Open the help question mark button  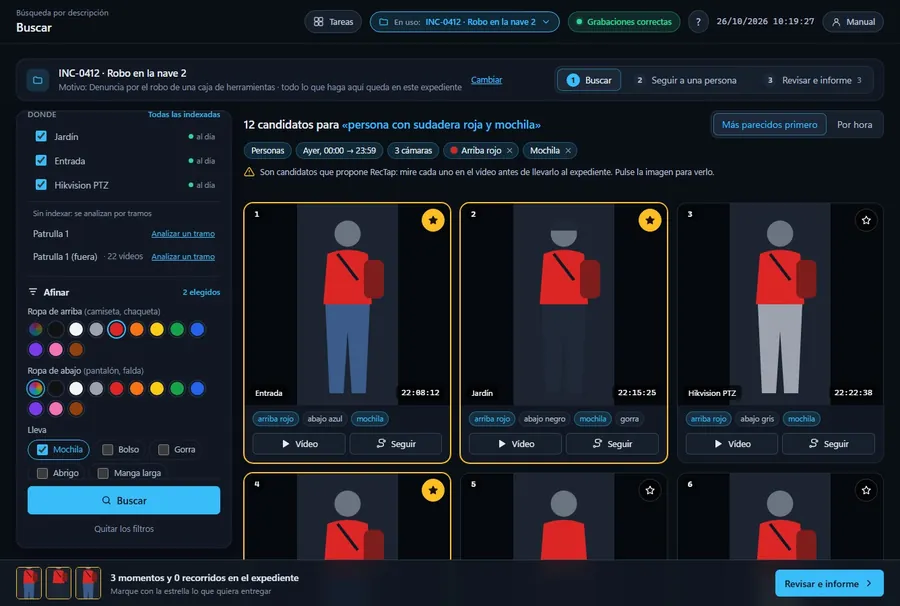tap(698, 22)
